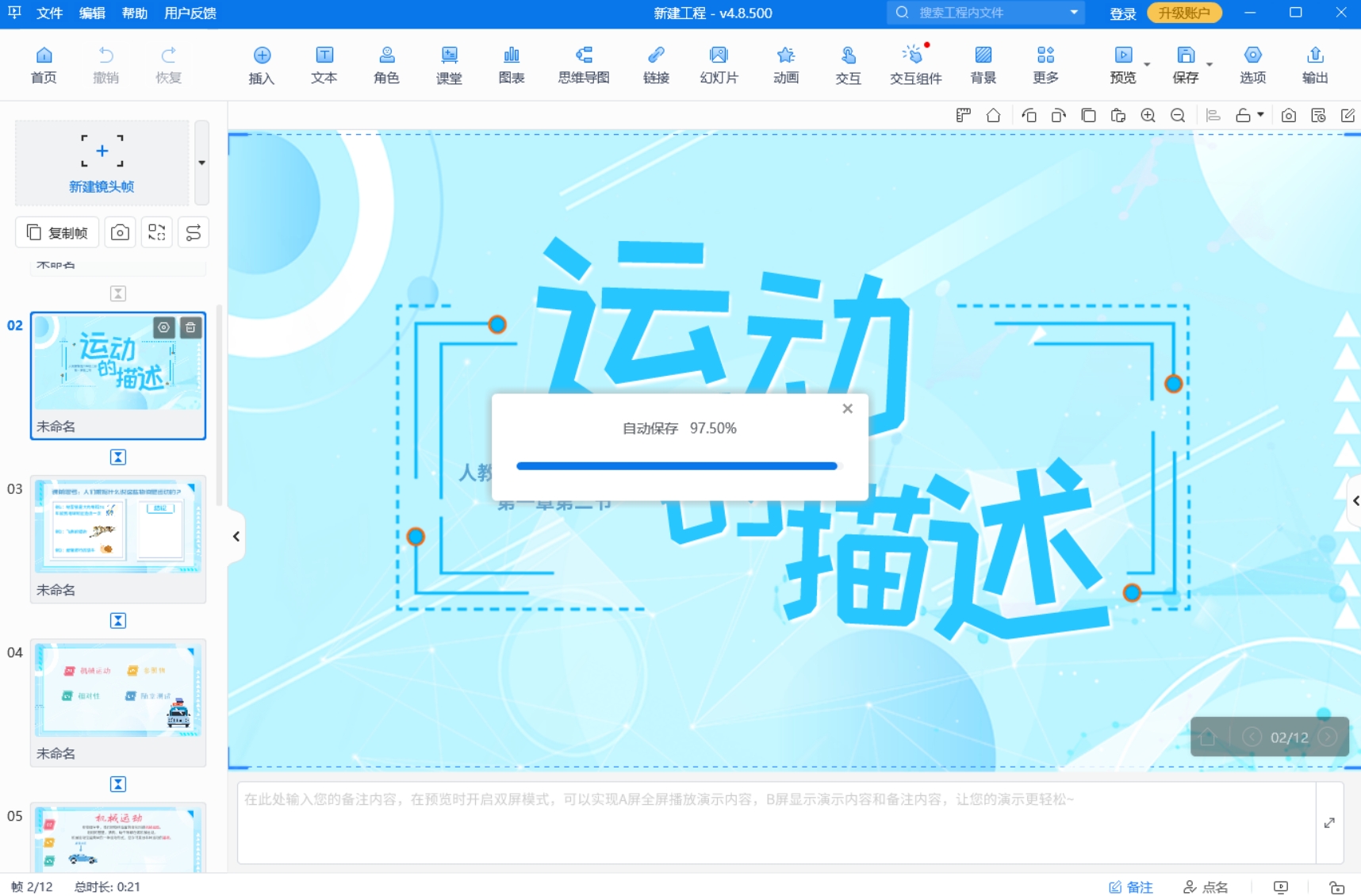Viewport: 1361px width, 896px height.
Task: Click the 新建镜头帧 new frame button
Action: [x=102, y=163]
